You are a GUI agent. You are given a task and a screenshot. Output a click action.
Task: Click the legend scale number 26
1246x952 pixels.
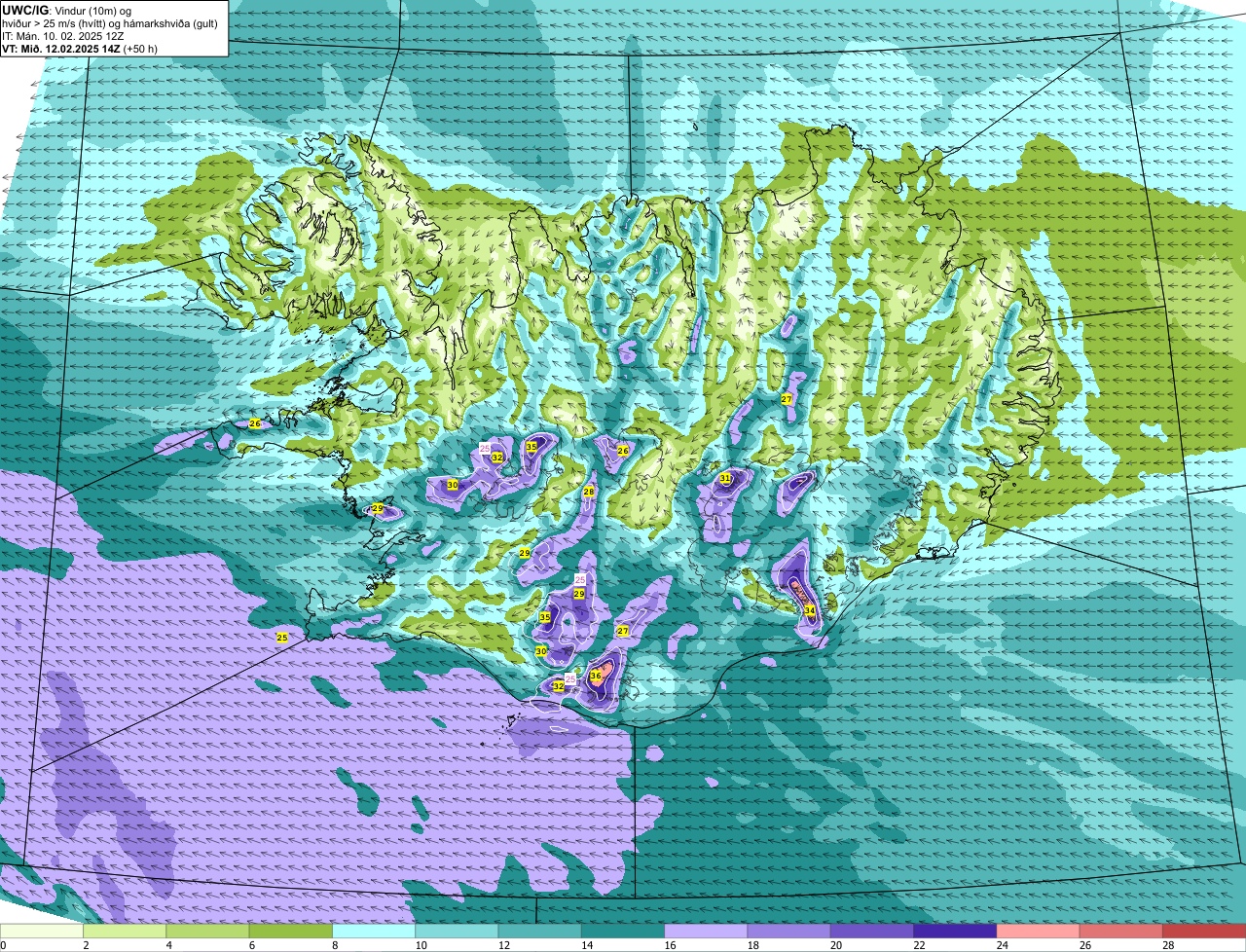tap(1084, 945)
